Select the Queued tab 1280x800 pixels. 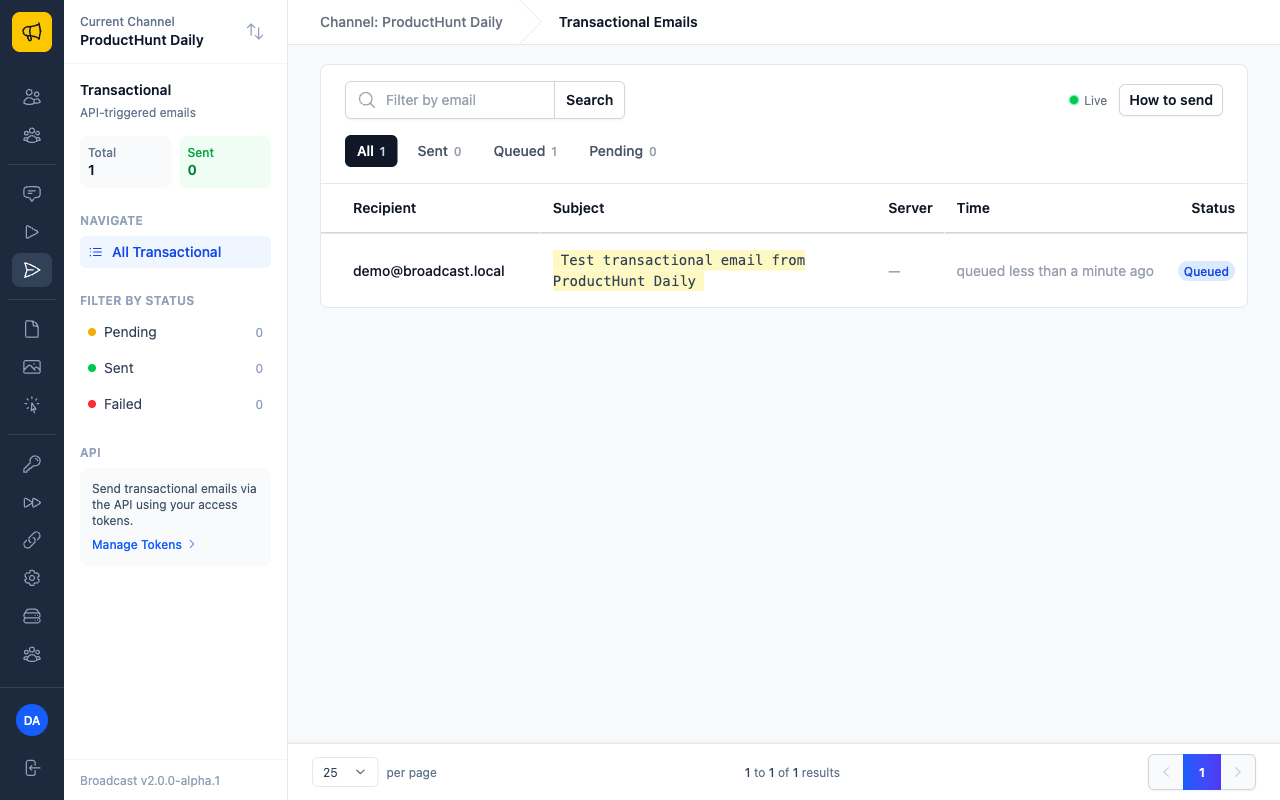525,151
